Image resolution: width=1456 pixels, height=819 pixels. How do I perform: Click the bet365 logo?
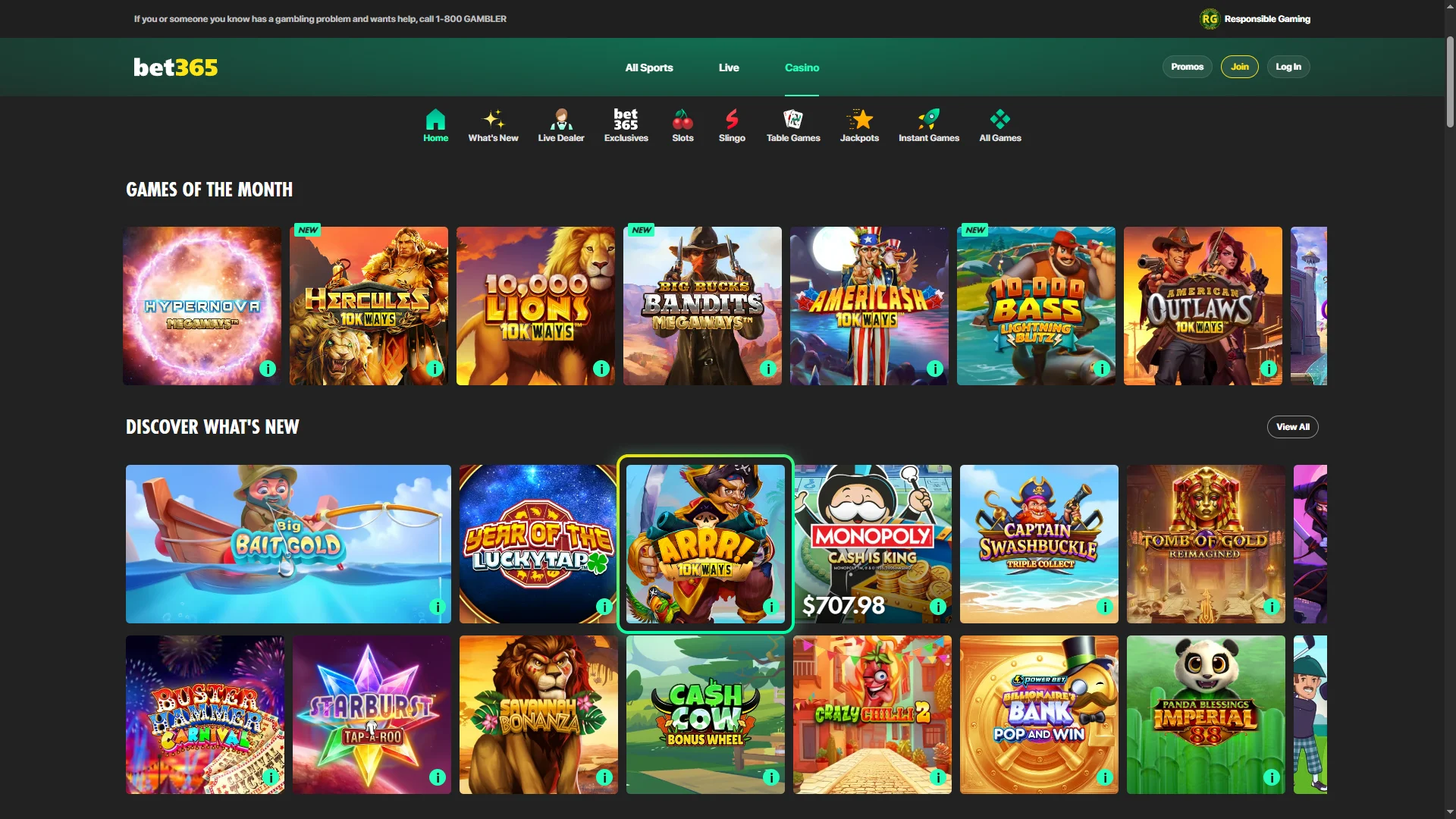point(175,67)
